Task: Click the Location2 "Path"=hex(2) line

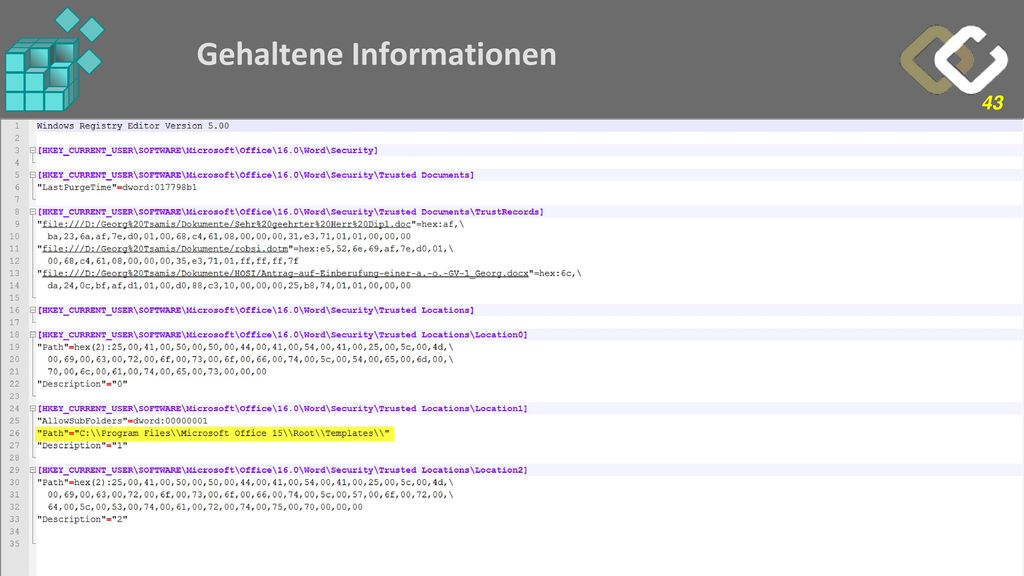Action: 245,483
